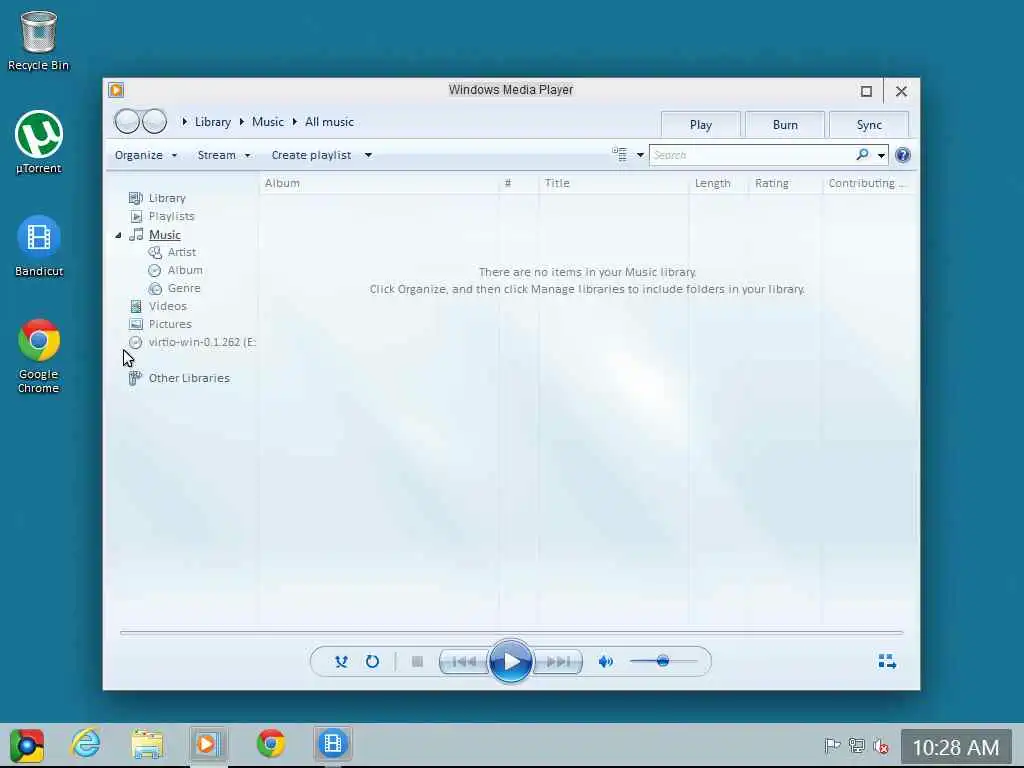Screen dimensions: 1024x768
Task: Toggle repeat mode button
Action: pyautogui.click(x=372, y=662)
